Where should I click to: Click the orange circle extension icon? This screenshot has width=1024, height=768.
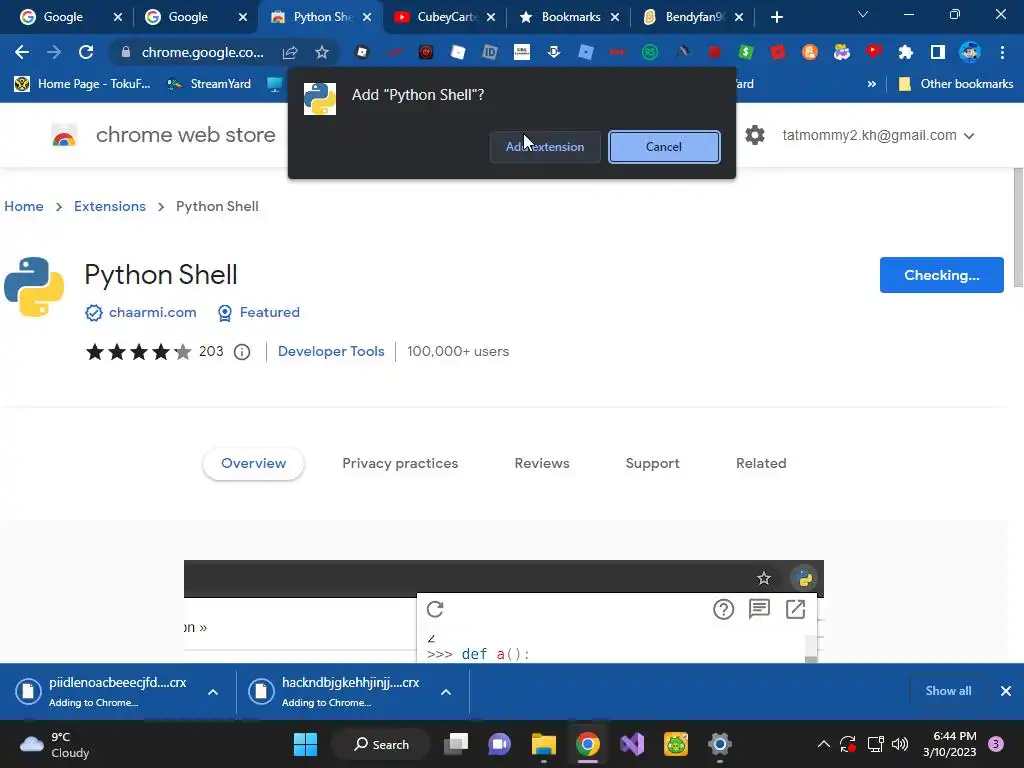coord(810,52)
